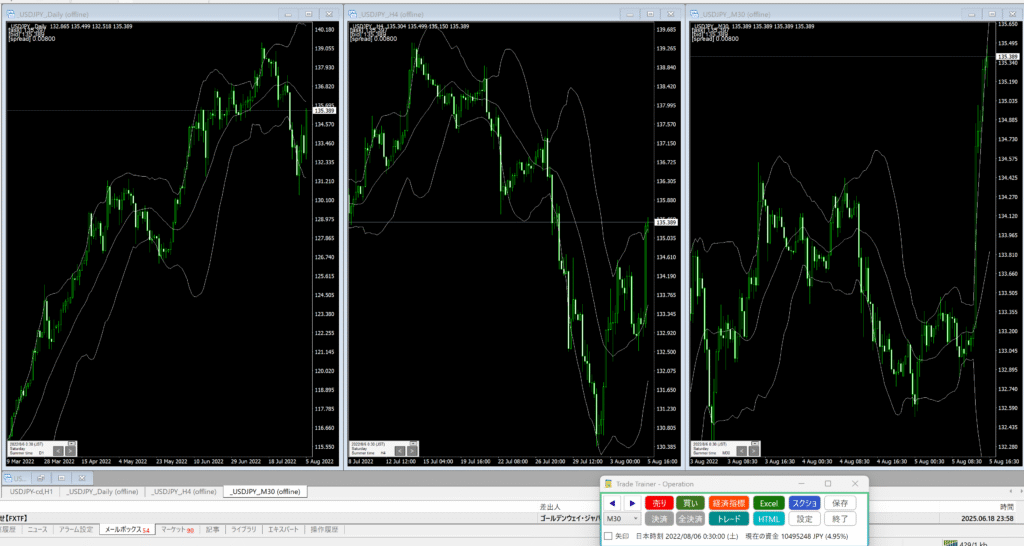Open the メールボックス mailbox tab
The width and height of the screenshot is (1024, 546).
127,530
